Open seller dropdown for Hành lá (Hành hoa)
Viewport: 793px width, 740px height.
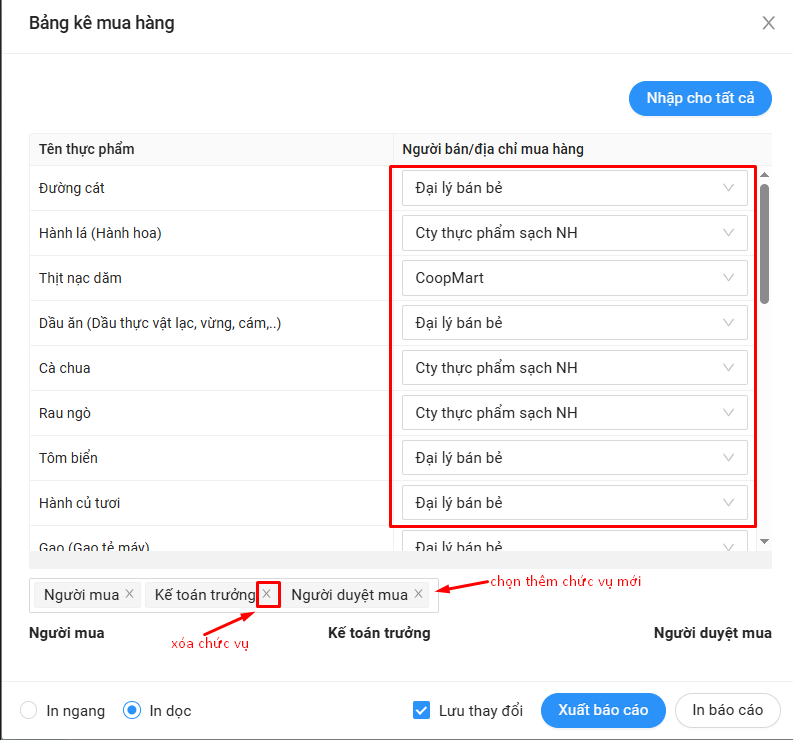[x=573, y=233]
